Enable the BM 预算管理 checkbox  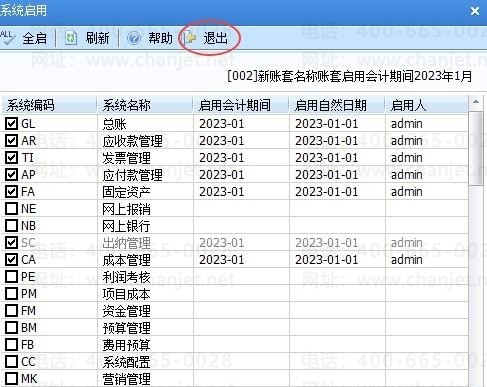(x=11, y=328)
